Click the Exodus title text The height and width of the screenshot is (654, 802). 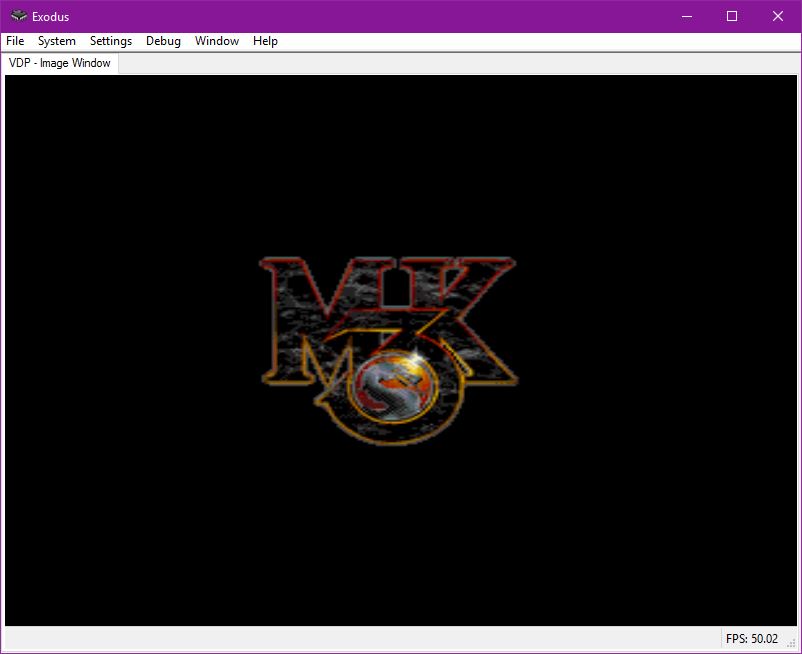coord(50,17)
